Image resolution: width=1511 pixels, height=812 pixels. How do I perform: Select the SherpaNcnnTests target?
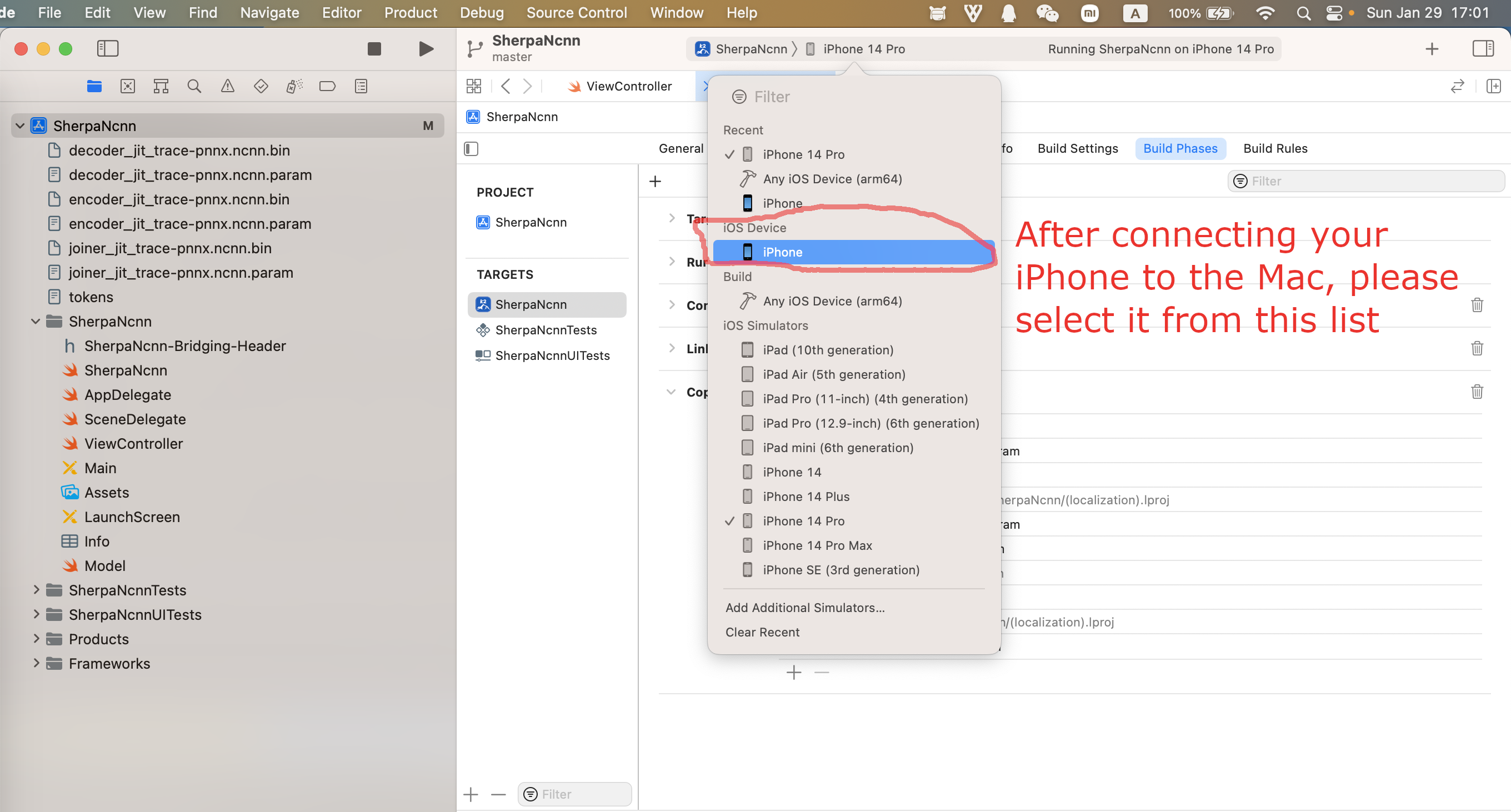point(546,330)
